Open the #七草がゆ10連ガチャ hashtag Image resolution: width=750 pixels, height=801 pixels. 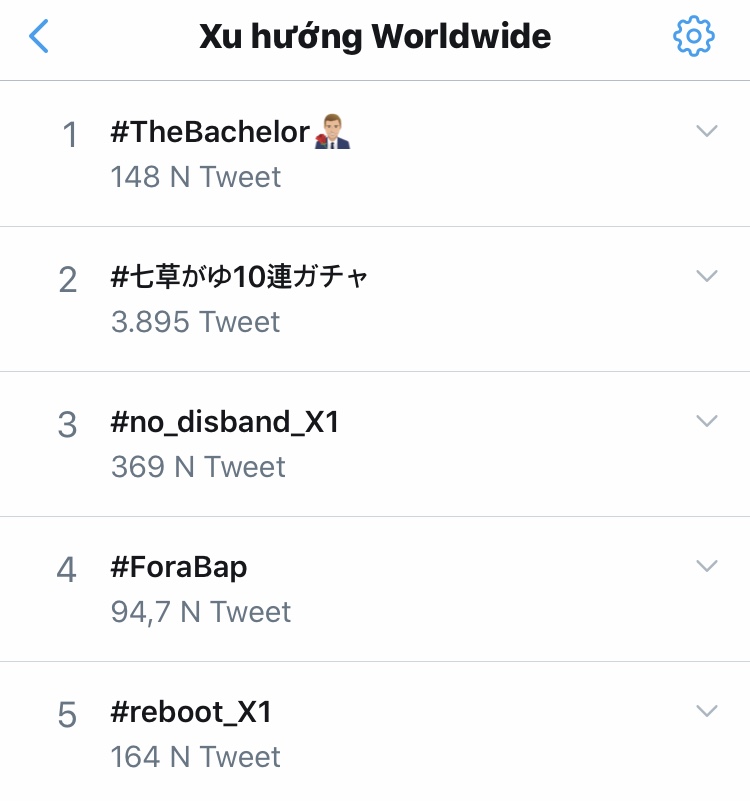(x=240, y=277)
